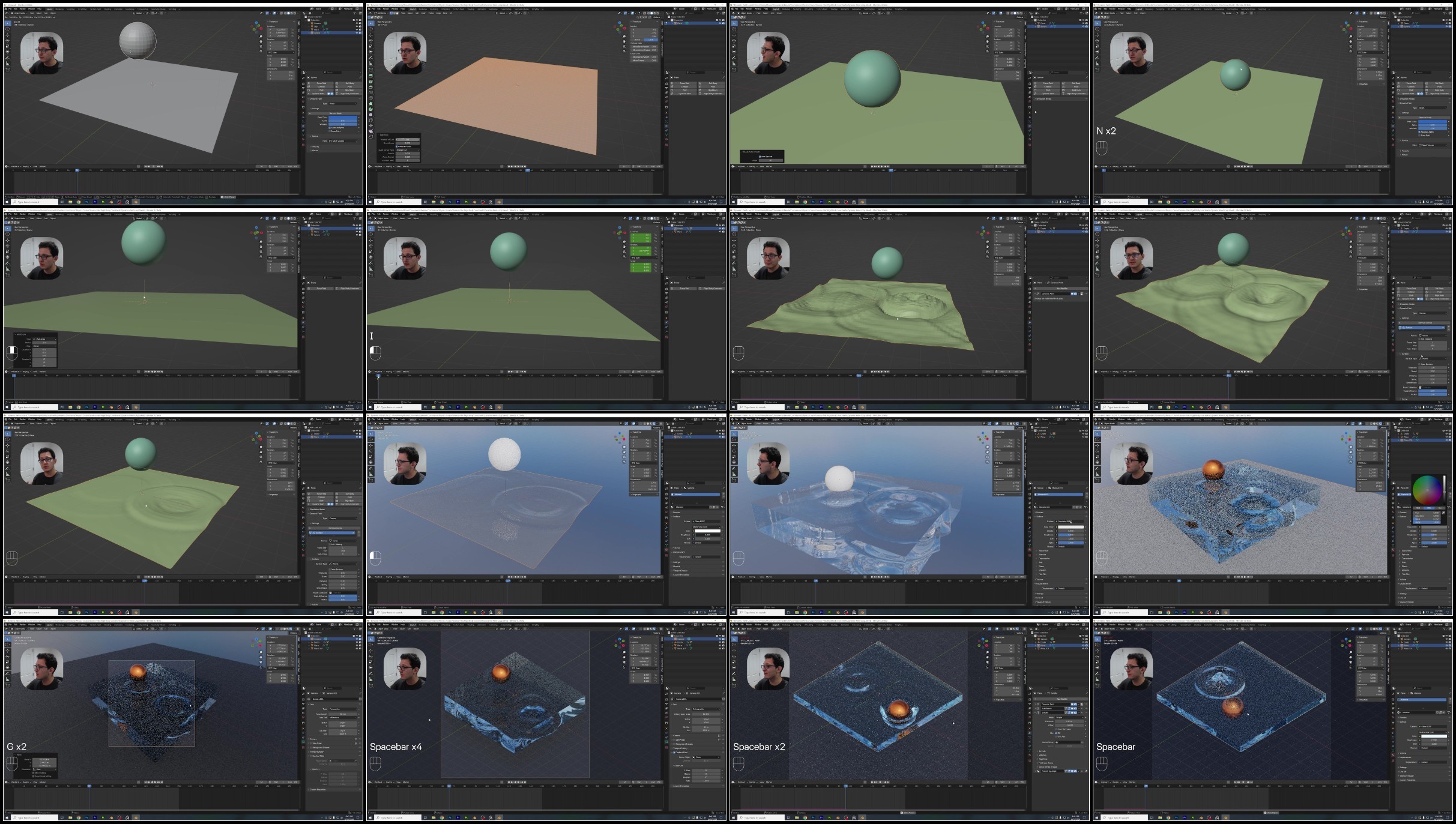The width and height of the screenshot is (1456, 824).
Task: In the 'N x2' frame, toggle the Erase Paint checkbox
Action: point(1419,136)
